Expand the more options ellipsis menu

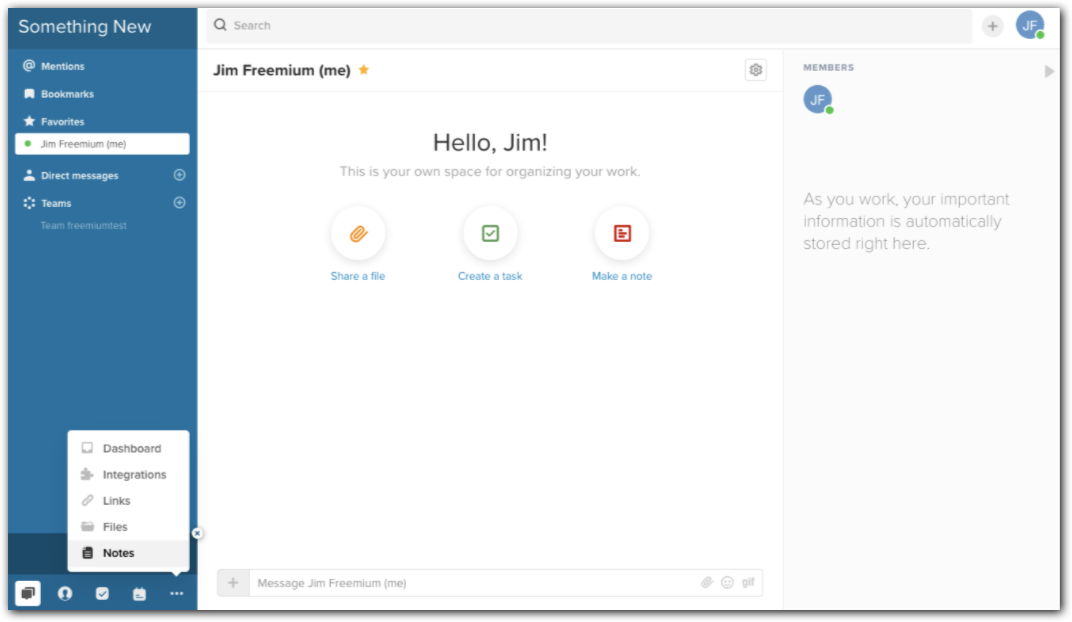(x=176, y=592)
